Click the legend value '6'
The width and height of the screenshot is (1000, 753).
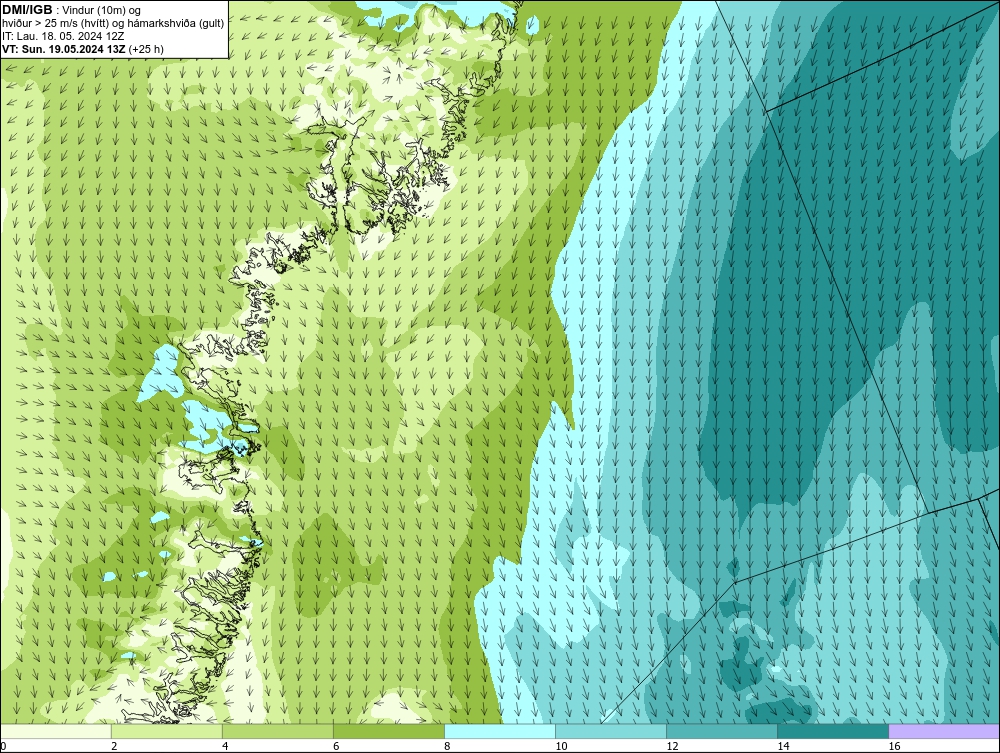tap(336, 746)
